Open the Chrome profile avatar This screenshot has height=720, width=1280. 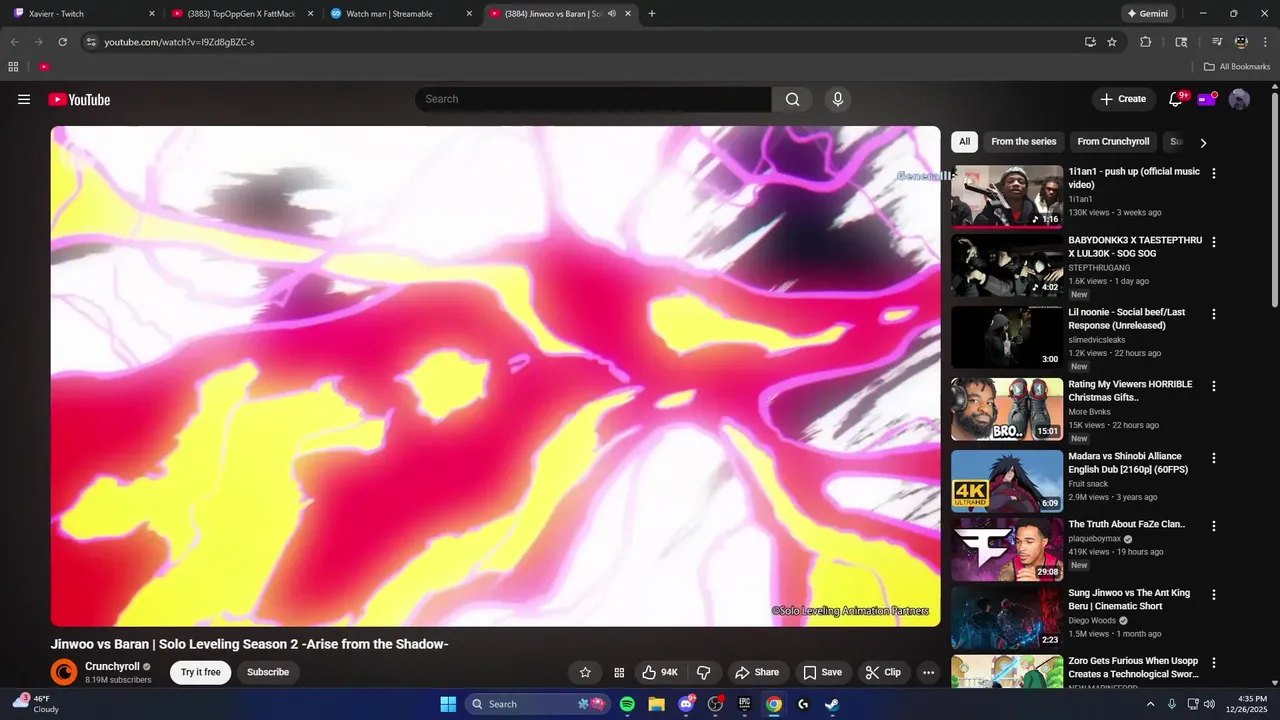point(1241,42)
